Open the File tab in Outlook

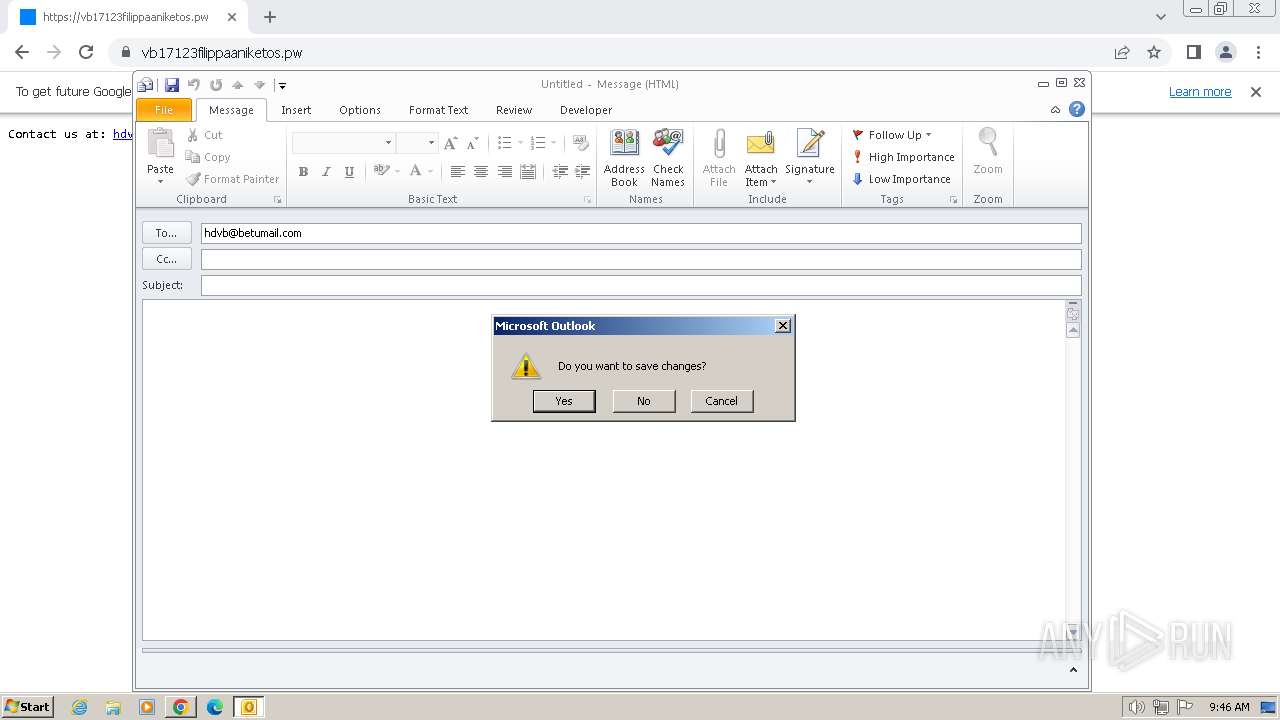pos(164,110)
